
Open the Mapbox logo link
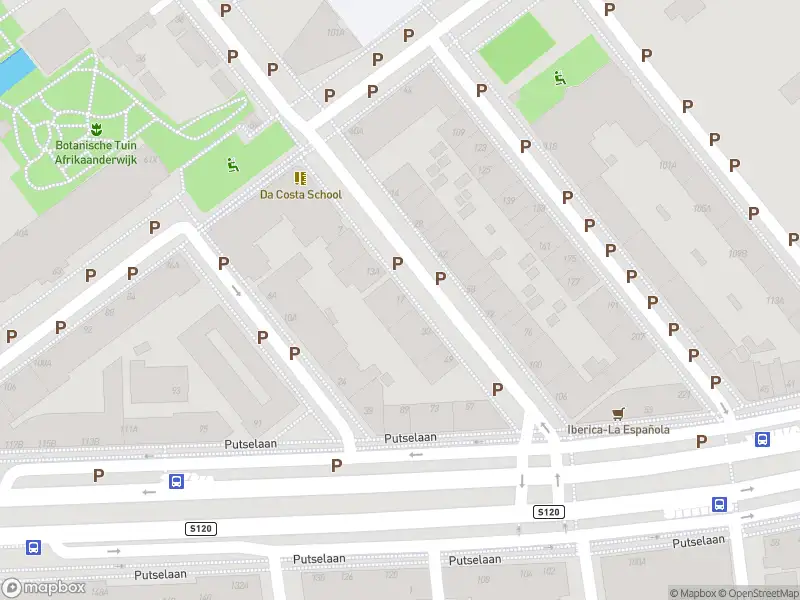43,587
